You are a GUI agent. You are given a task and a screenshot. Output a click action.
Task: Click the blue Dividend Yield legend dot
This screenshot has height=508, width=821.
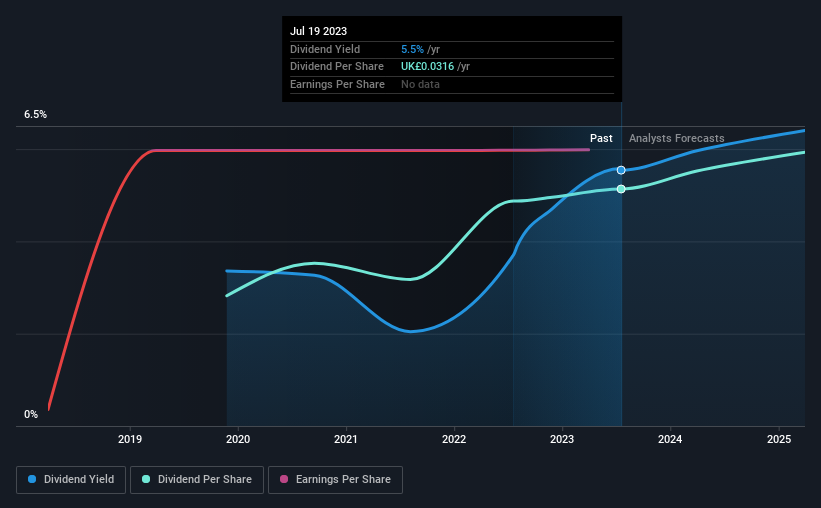pyautogui.click(x=32, y=479)
